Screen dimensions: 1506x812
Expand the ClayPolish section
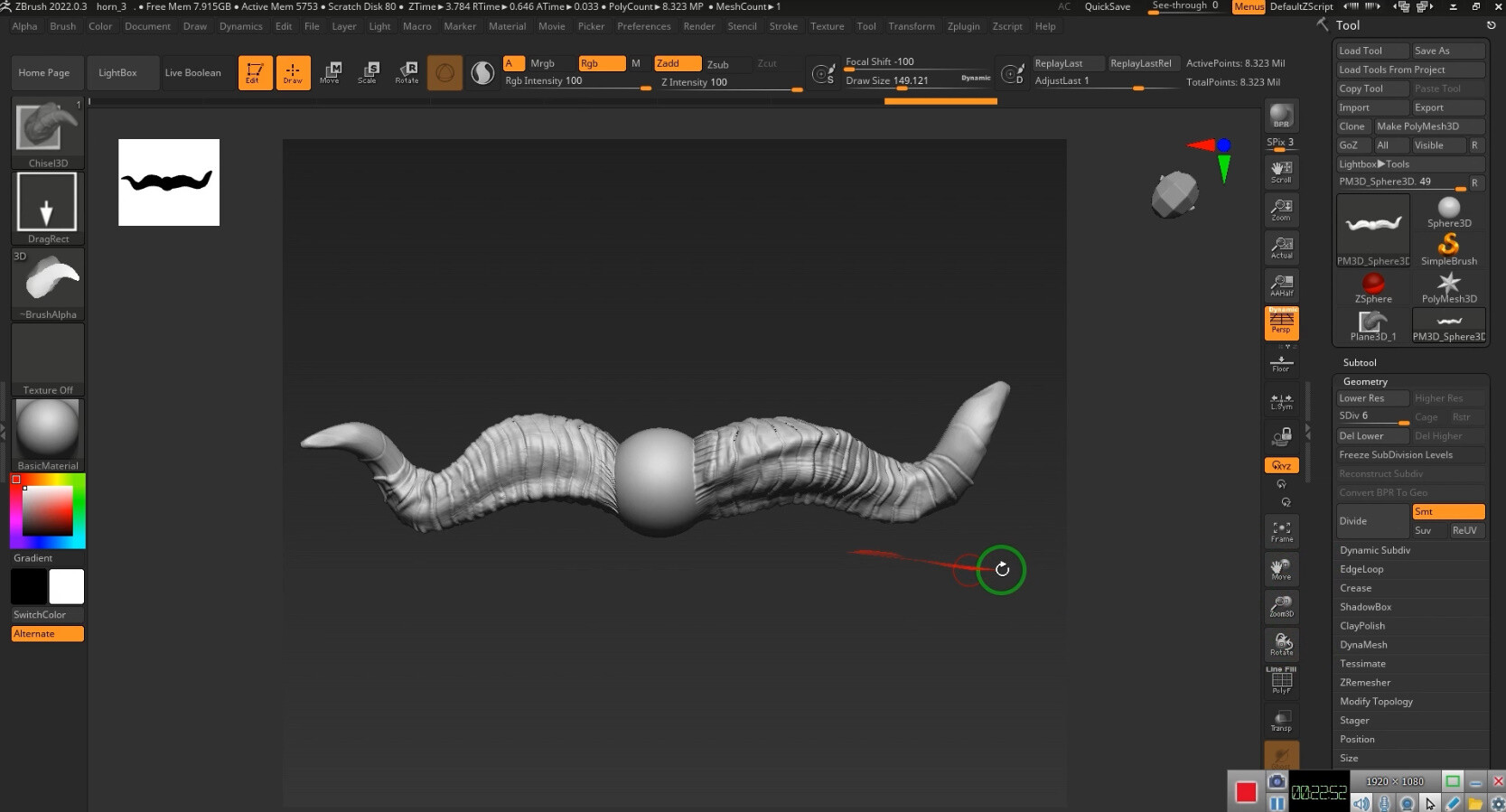pyautogui.click(x=1362, y=626)
